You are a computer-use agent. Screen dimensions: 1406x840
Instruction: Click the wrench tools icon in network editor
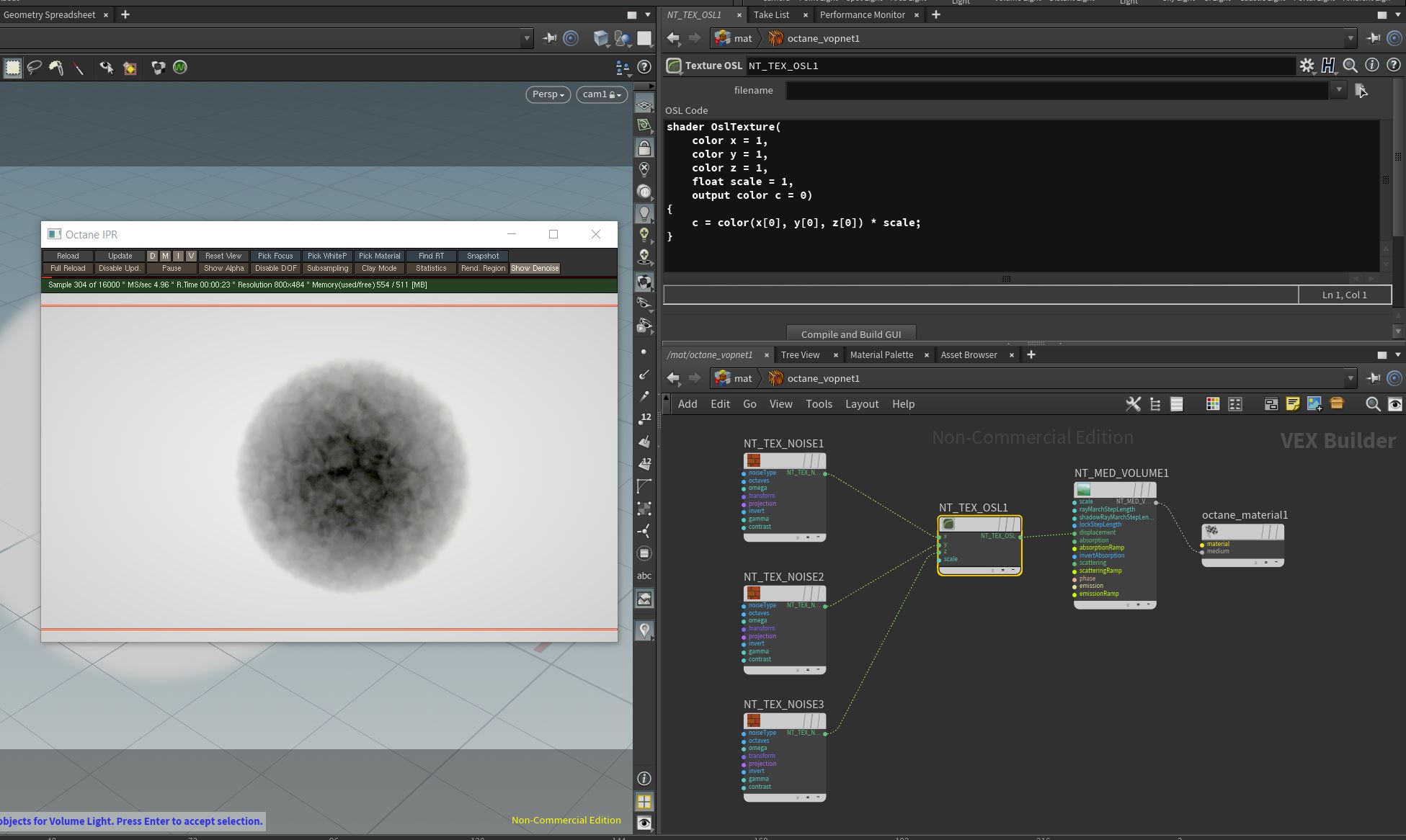tap(1133, 404)
